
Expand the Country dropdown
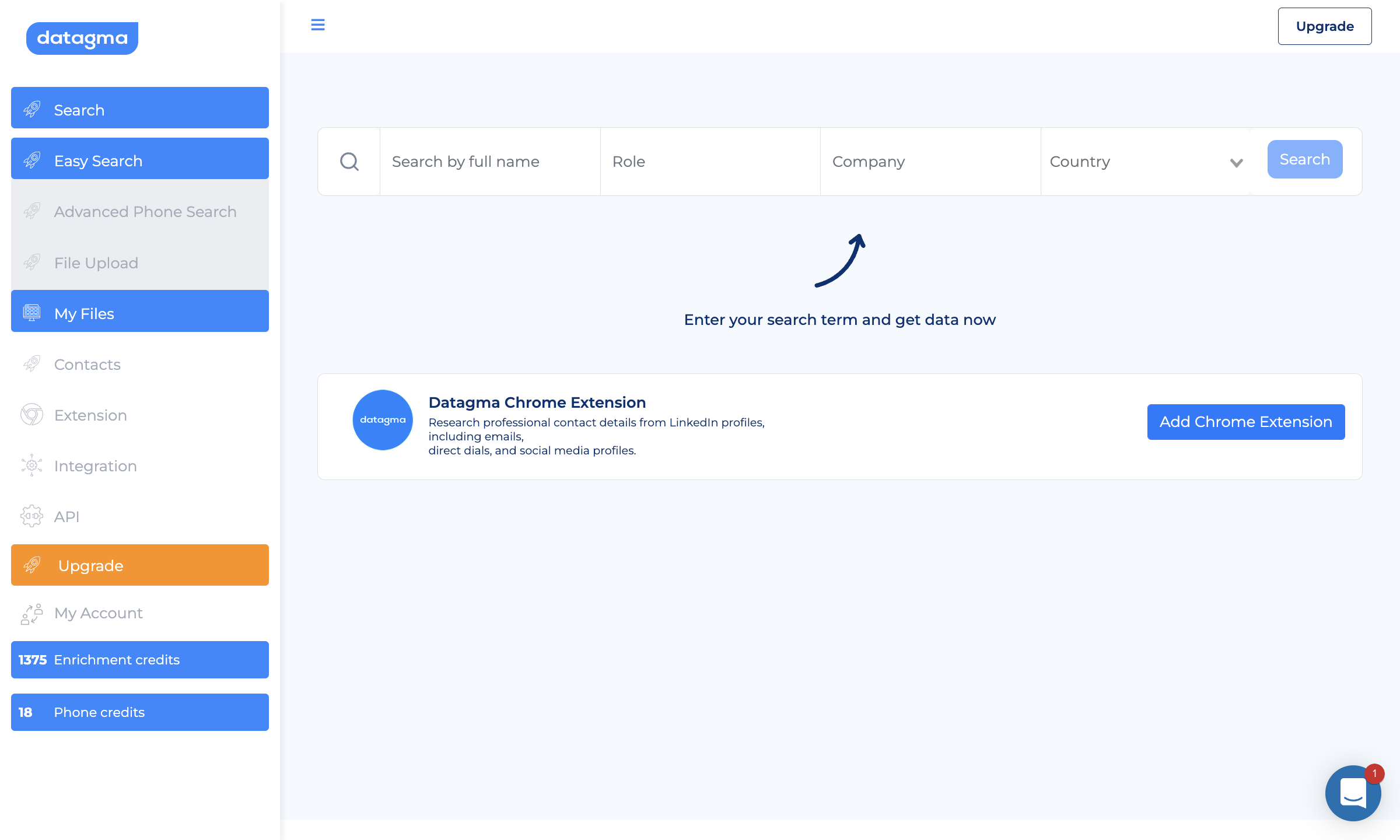tap(1236, 163)
